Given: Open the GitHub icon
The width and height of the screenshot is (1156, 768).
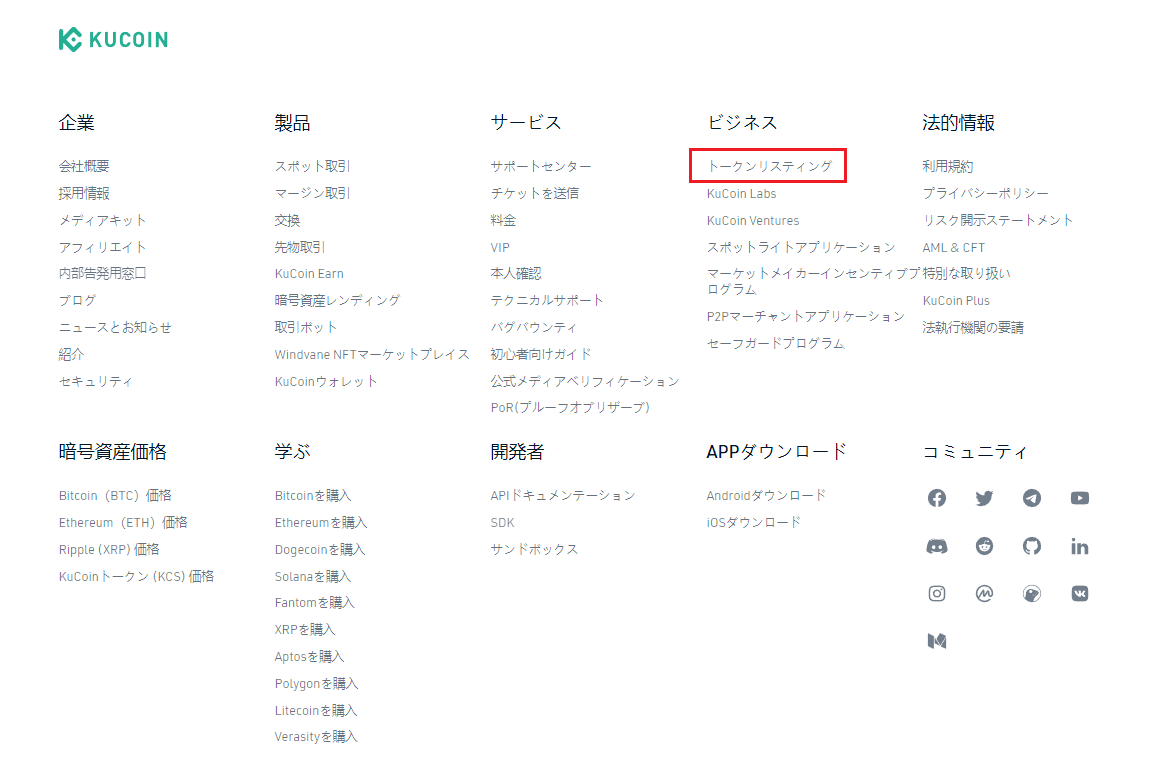Looking at the screenshot, I should pos(1032,546).
